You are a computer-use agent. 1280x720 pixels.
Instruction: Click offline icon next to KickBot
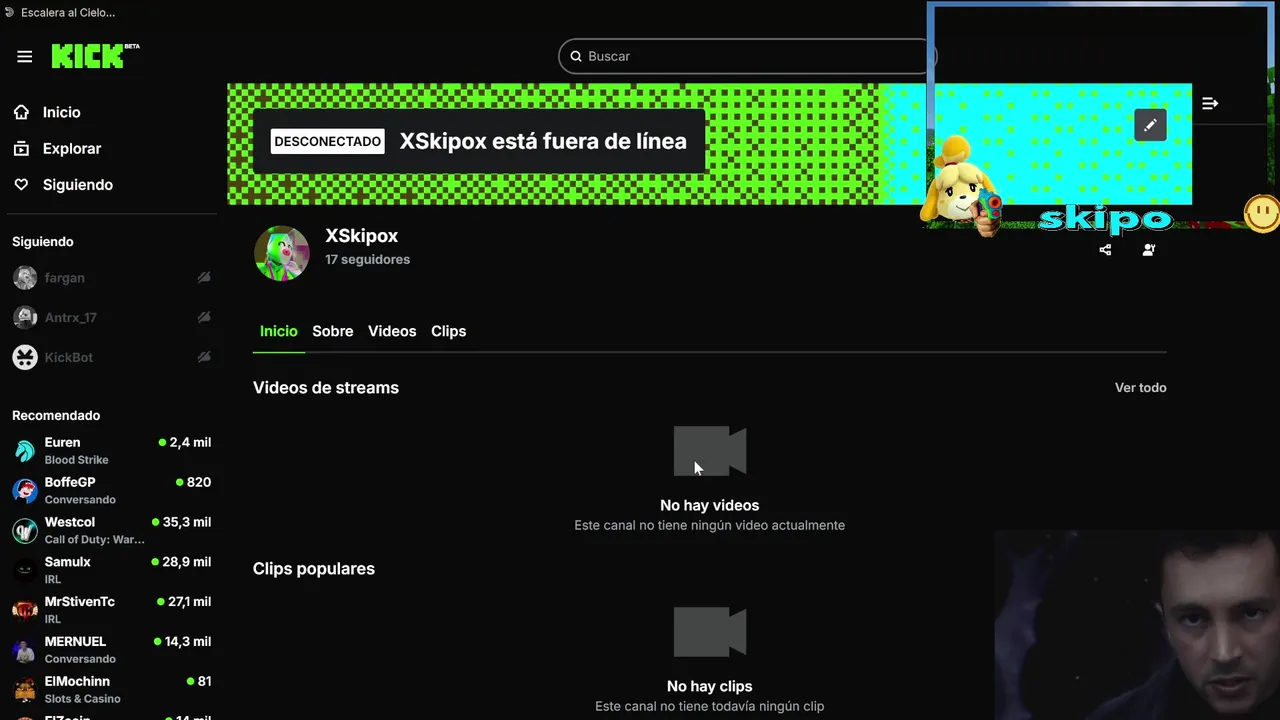point(204,357)
